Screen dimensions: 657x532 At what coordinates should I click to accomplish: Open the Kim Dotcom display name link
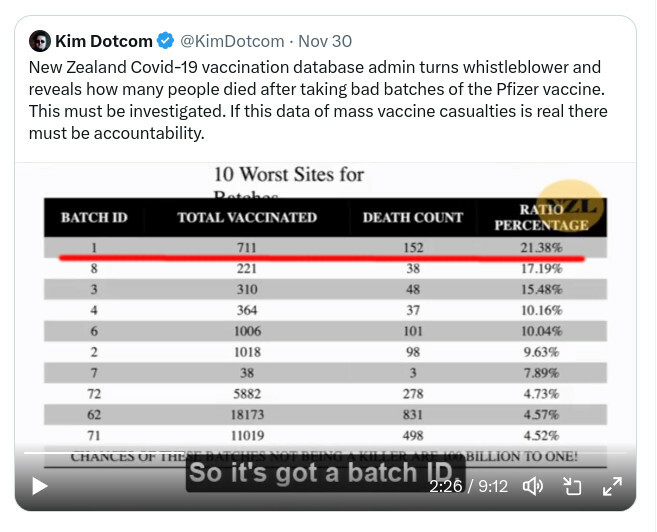coord(104,41)
